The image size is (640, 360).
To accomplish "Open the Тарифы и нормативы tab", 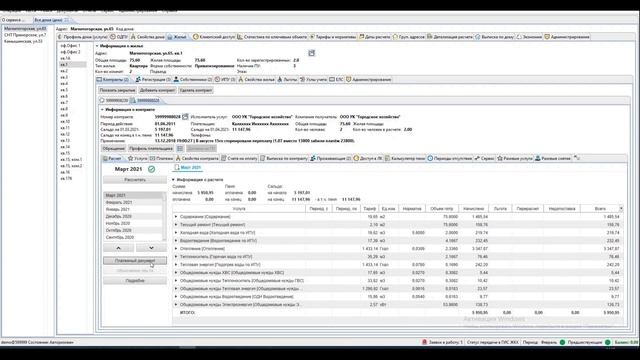I will pos(333,37).
